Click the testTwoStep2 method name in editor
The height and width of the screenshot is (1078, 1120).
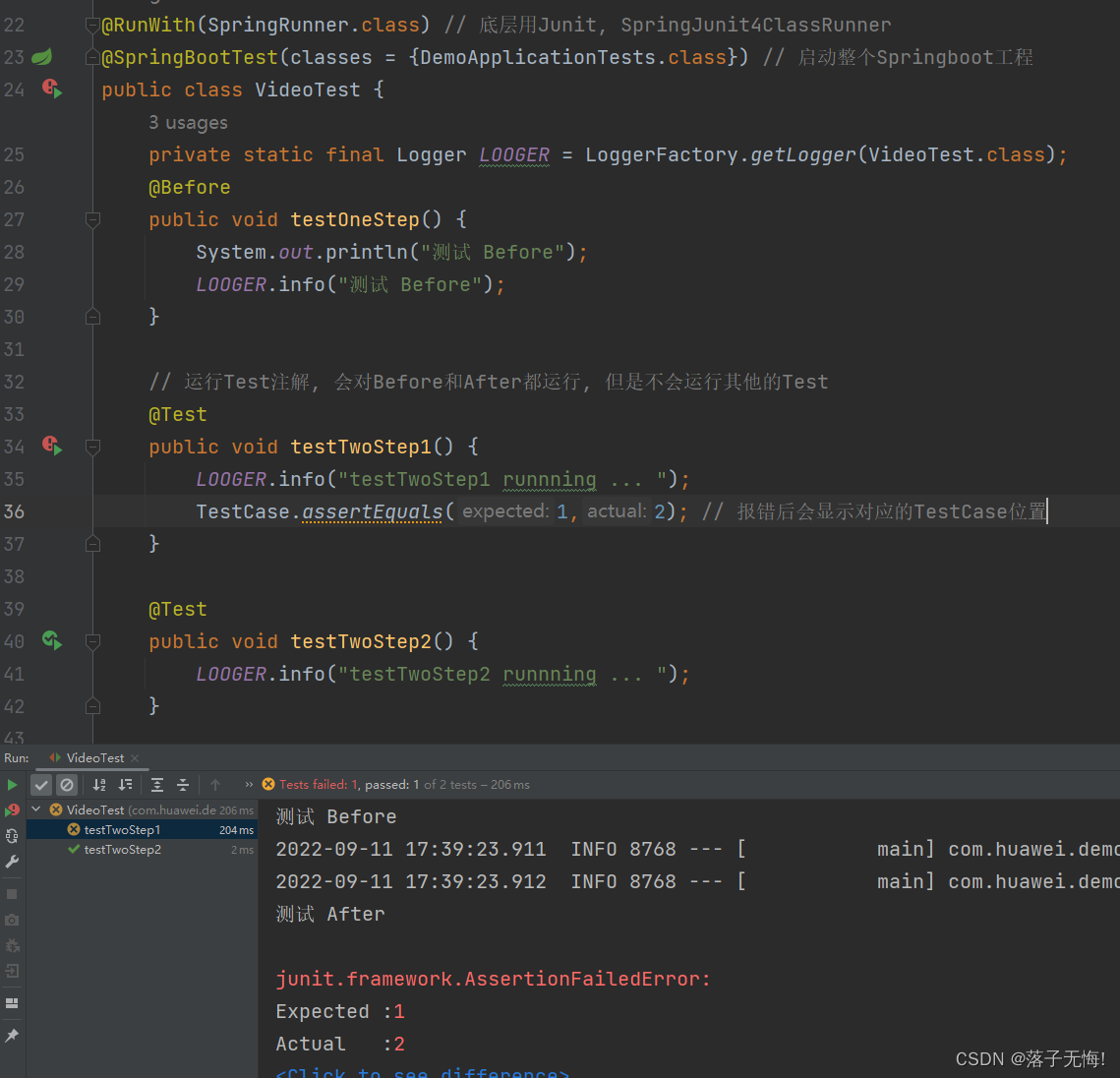tap(361, 641)
